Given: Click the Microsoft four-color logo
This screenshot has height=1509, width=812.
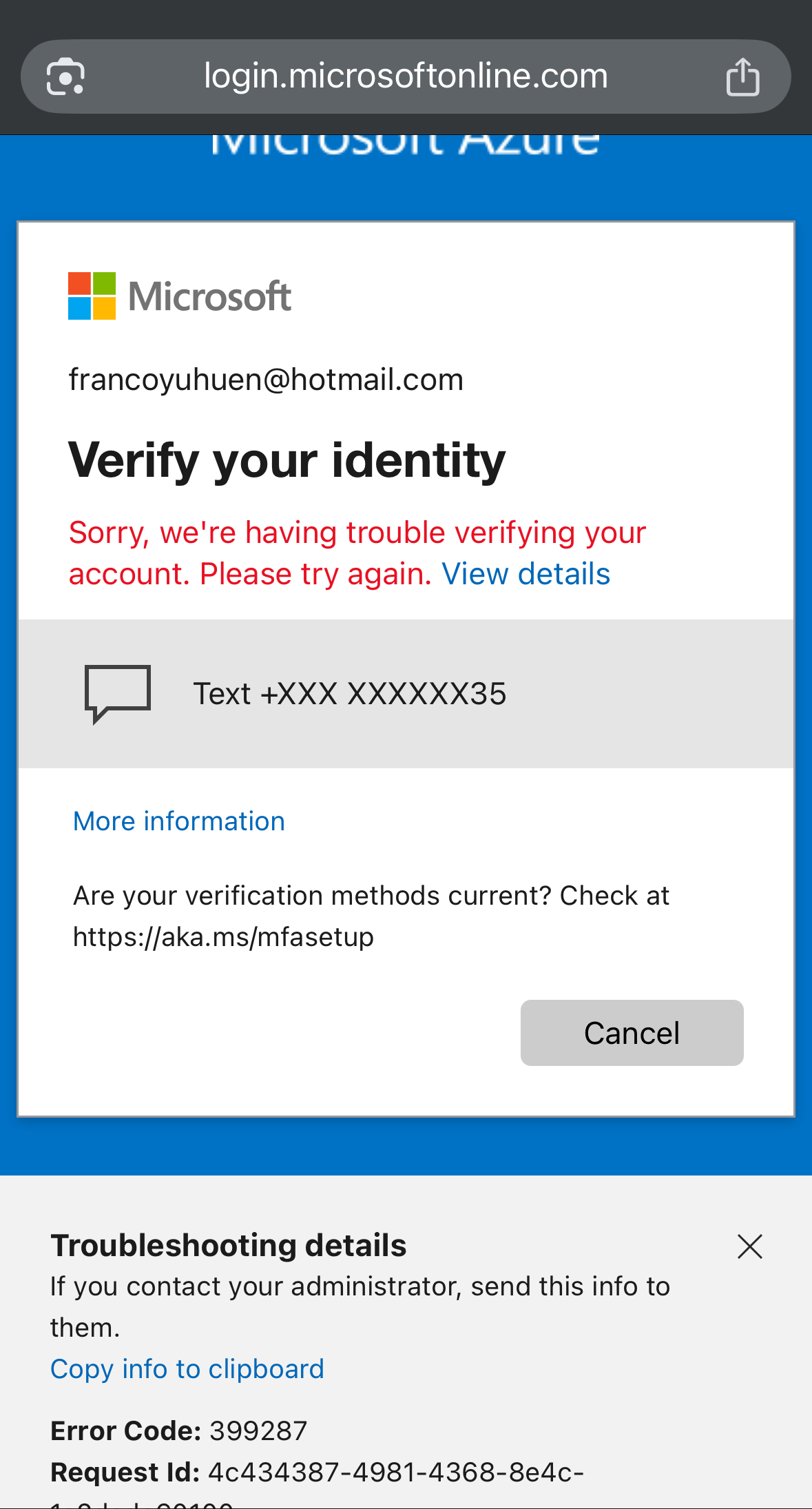Looking at the screenshot, I should coord(92,296).
